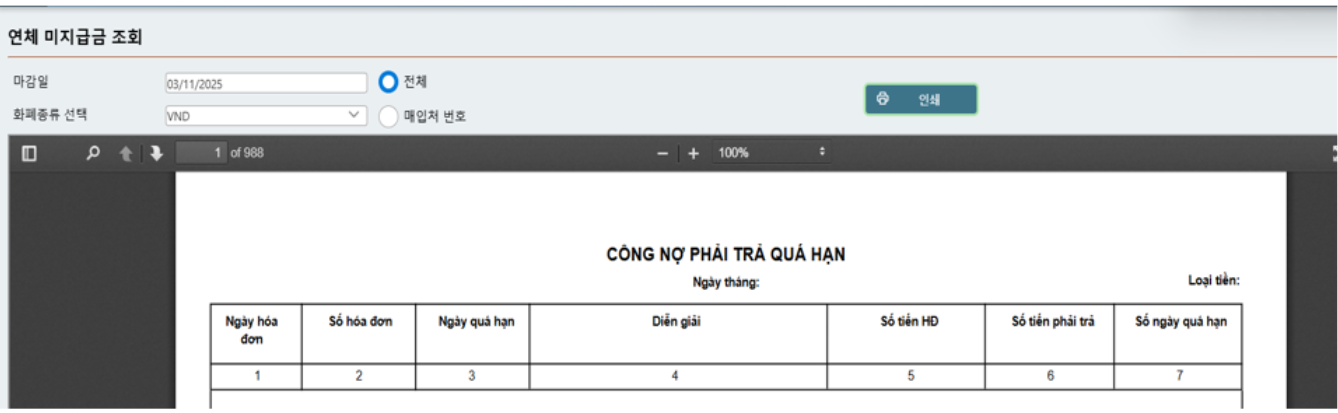Zoom in with the plus icon

point(693,153)
